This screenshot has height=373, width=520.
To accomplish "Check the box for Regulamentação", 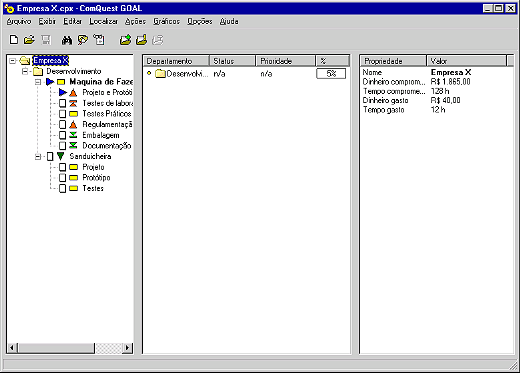I will coord(62,125).
